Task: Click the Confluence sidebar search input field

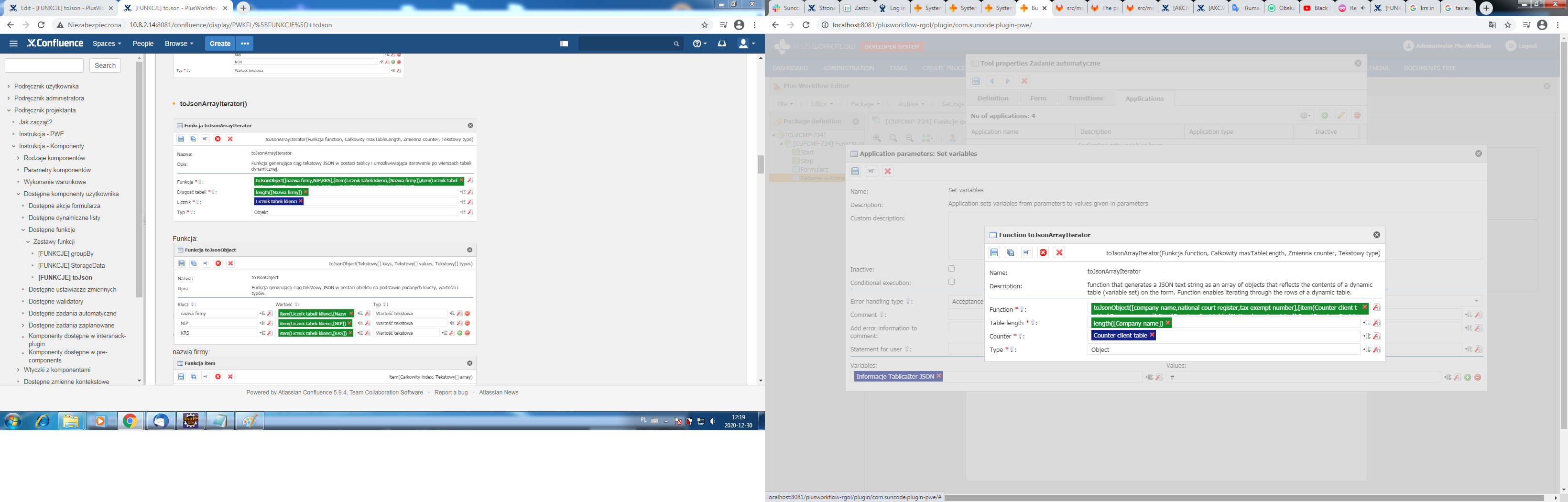Action: click(x=44, y=65)
